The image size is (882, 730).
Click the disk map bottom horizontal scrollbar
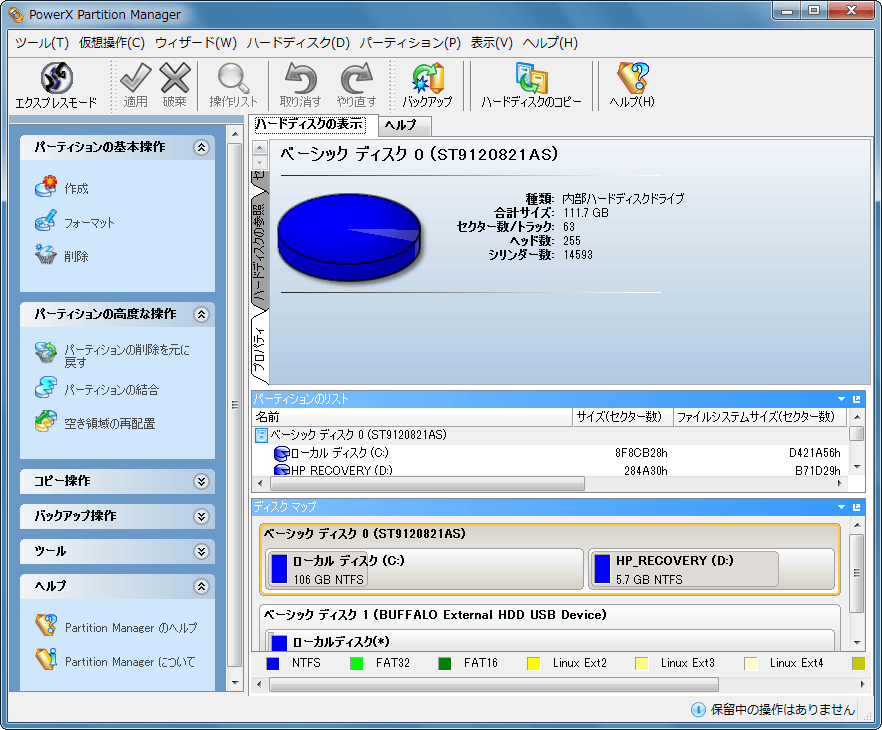tap(494, 684)
